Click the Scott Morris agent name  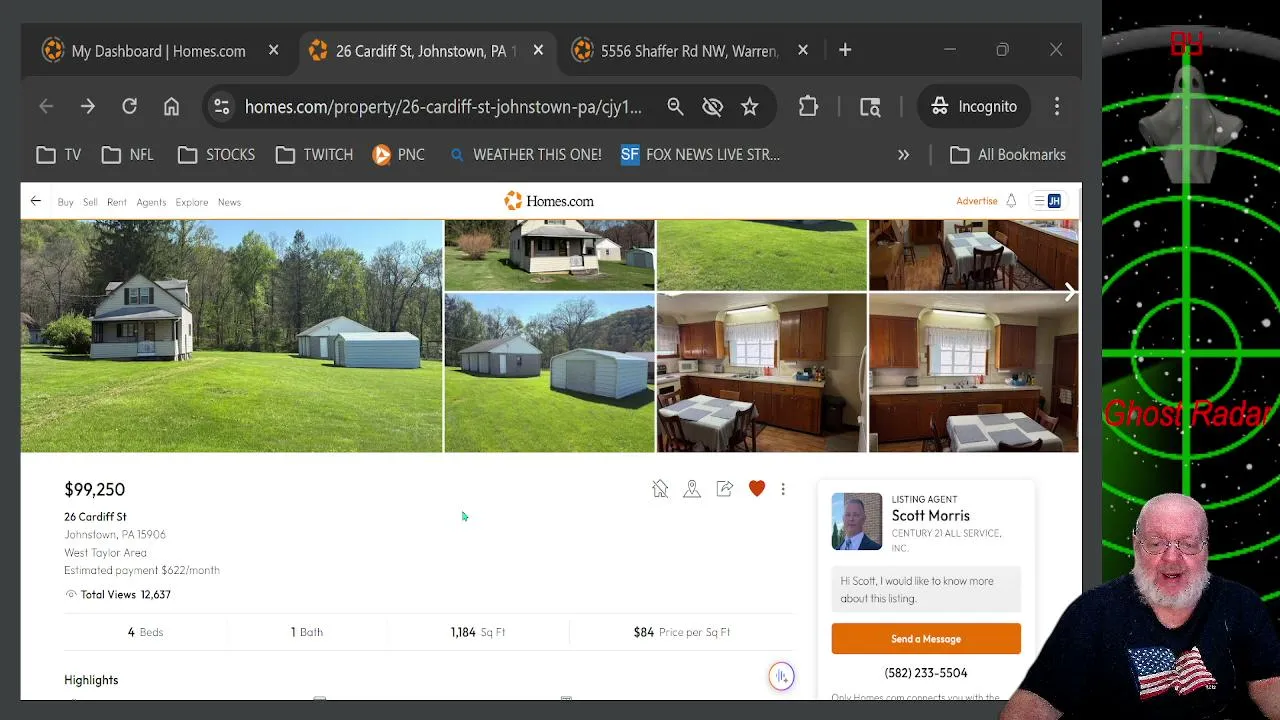click(x=931, y=516)
